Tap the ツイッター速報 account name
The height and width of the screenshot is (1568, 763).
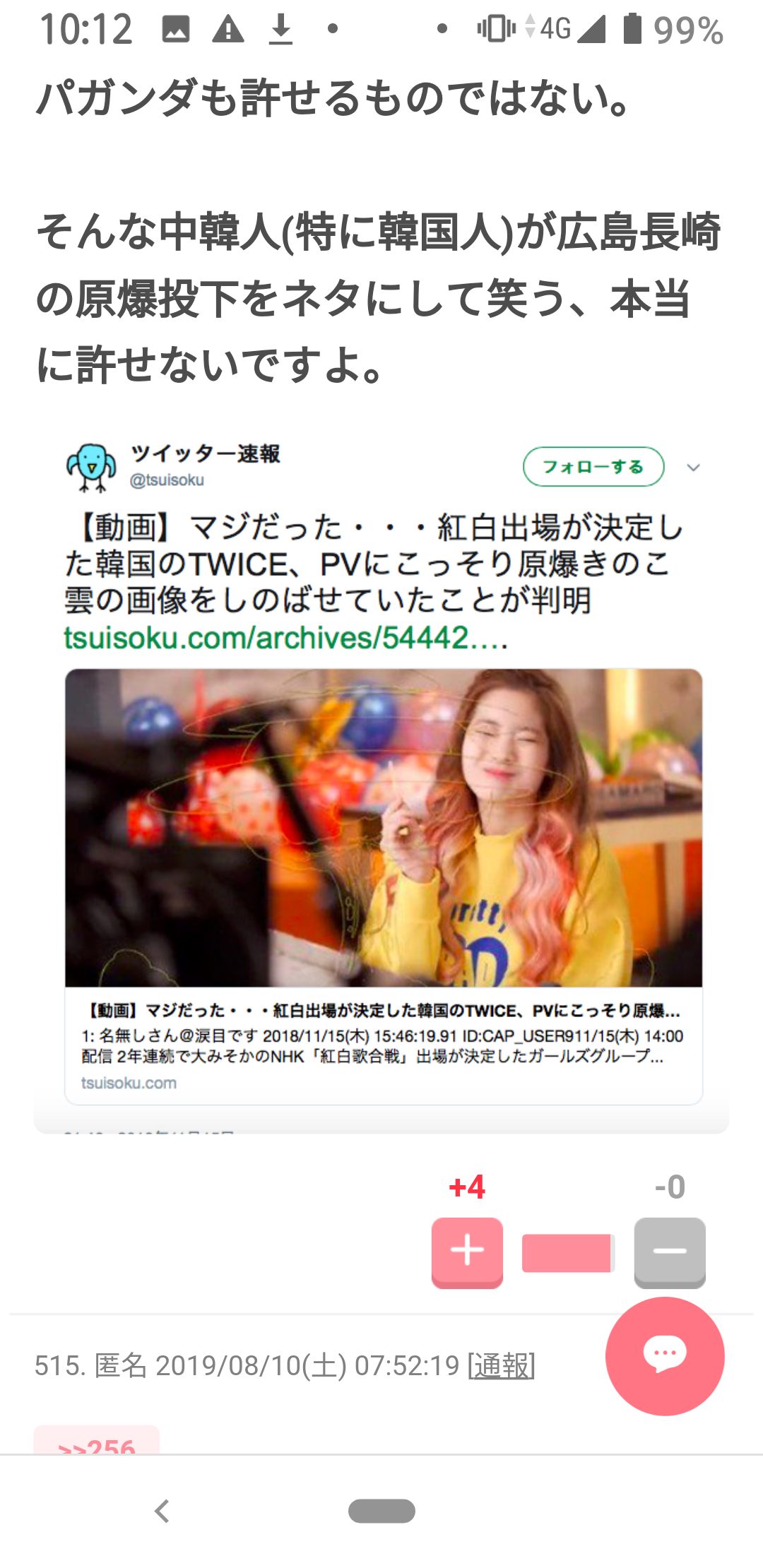(x=206, y=453)
